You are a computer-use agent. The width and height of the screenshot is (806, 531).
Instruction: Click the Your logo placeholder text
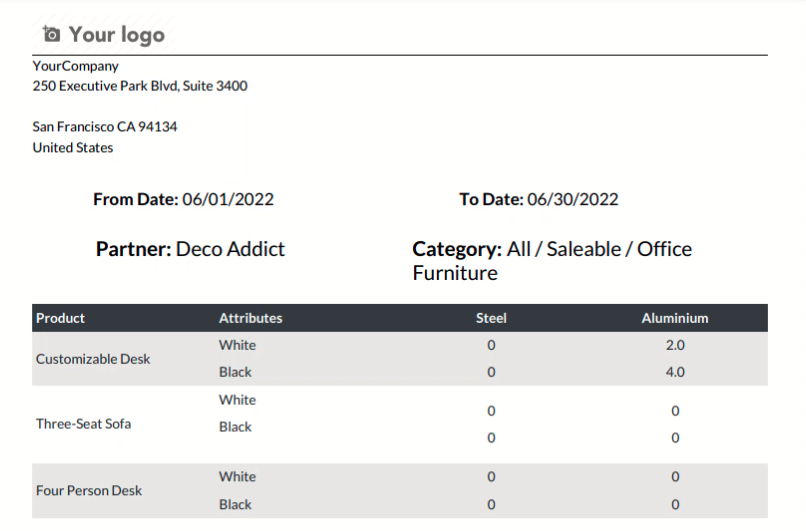coord(117,35)
